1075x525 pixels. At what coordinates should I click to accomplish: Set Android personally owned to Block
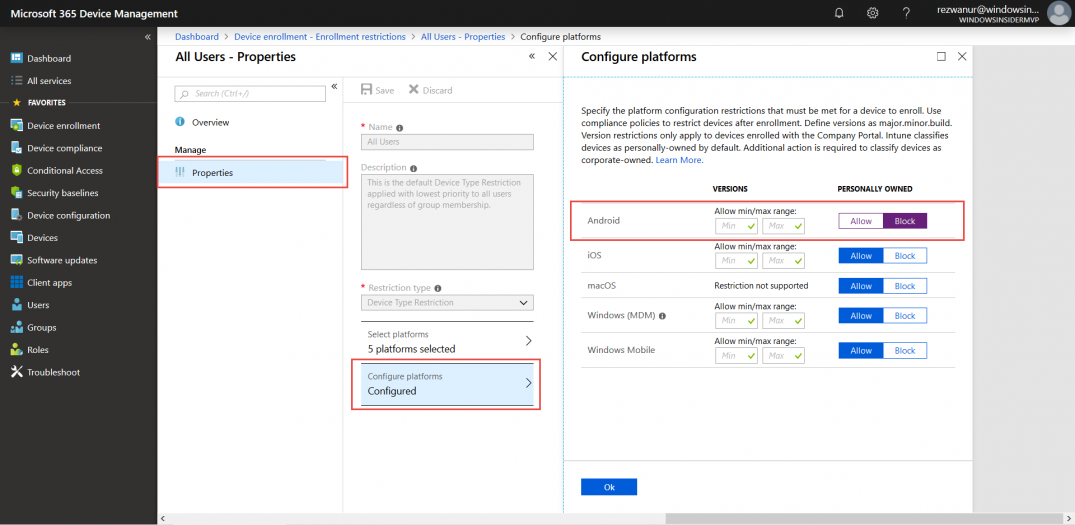[x=905, y=221]
